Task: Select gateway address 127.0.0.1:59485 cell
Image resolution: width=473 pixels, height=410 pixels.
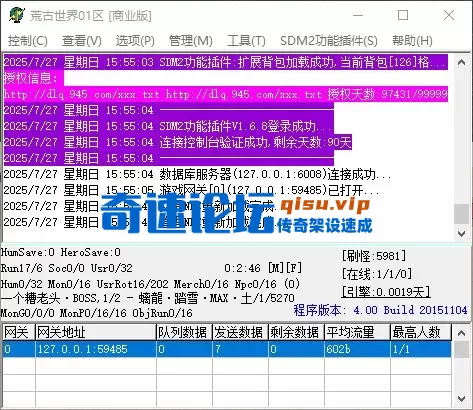Action: (96, 349)
